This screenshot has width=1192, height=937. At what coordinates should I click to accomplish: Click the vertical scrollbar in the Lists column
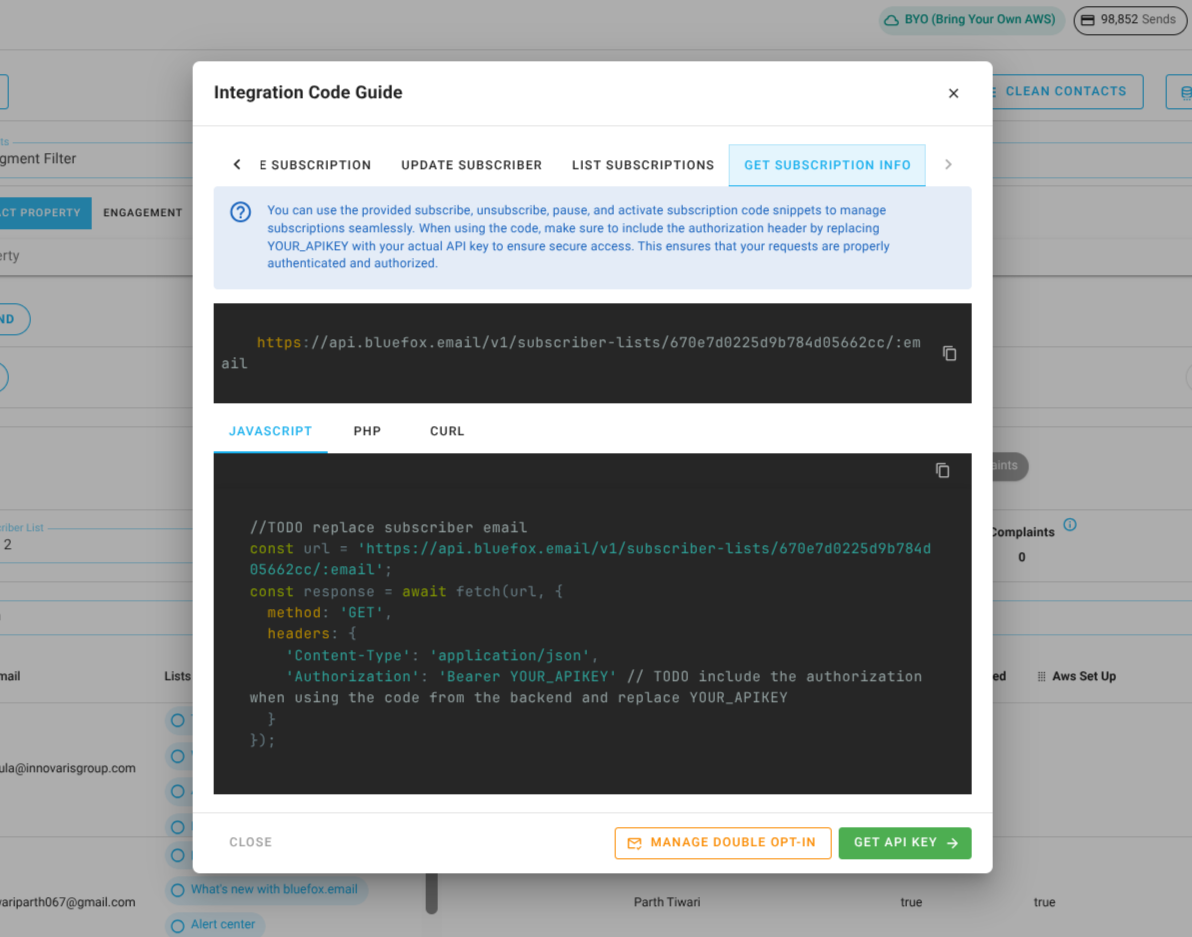point(432,894)
